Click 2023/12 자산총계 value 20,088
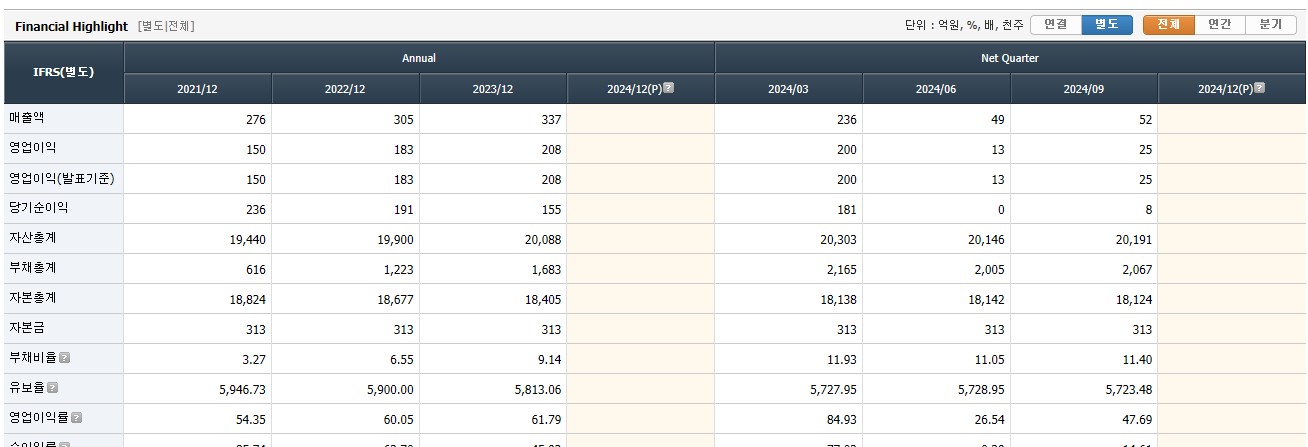This screenshot has height=447, width=1308. (543, 240)
